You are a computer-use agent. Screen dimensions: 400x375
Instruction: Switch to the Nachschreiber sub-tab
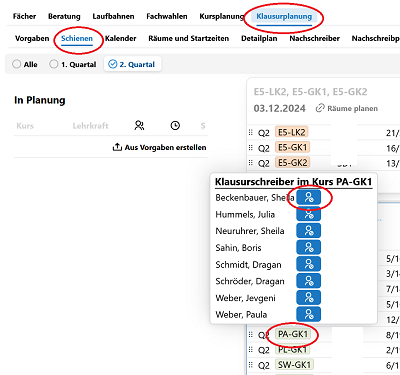[315, 38]
